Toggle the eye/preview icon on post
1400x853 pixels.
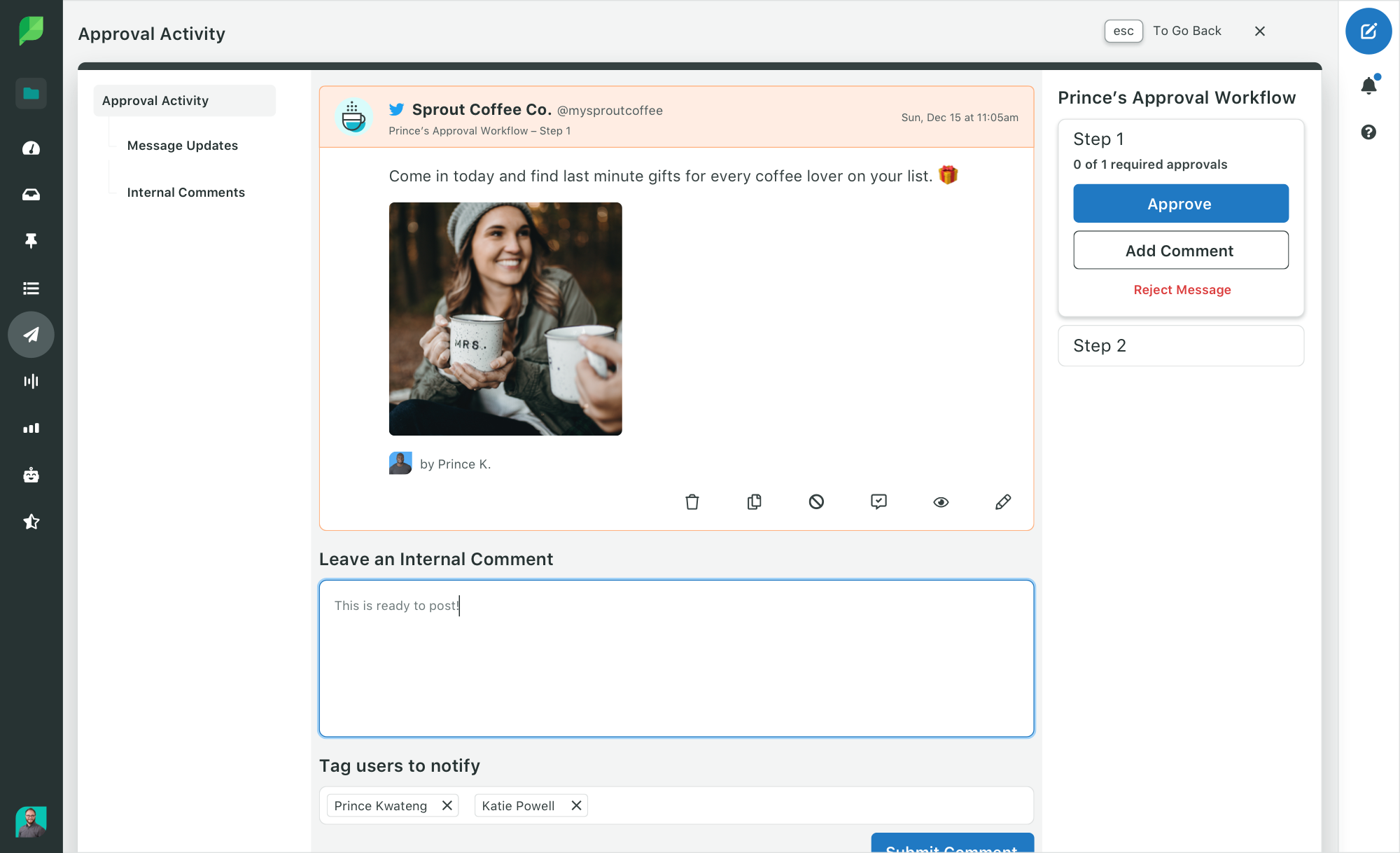click(x=941, y=502)
